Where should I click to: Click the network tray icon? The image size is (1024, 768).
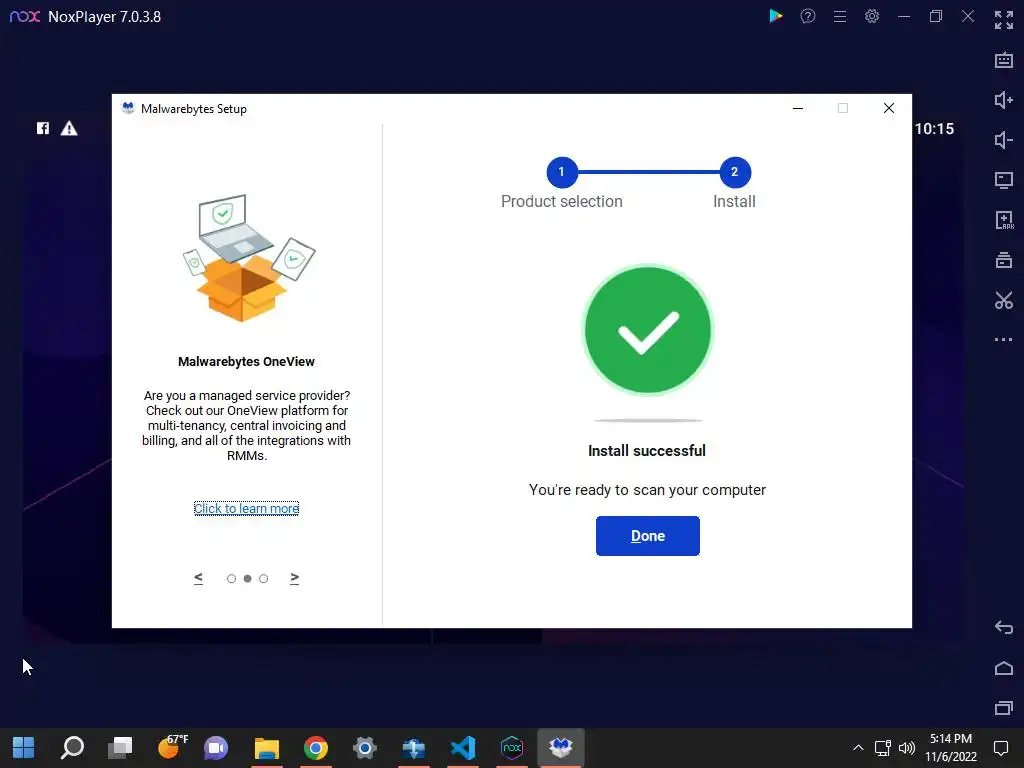(x=882, y=748)
